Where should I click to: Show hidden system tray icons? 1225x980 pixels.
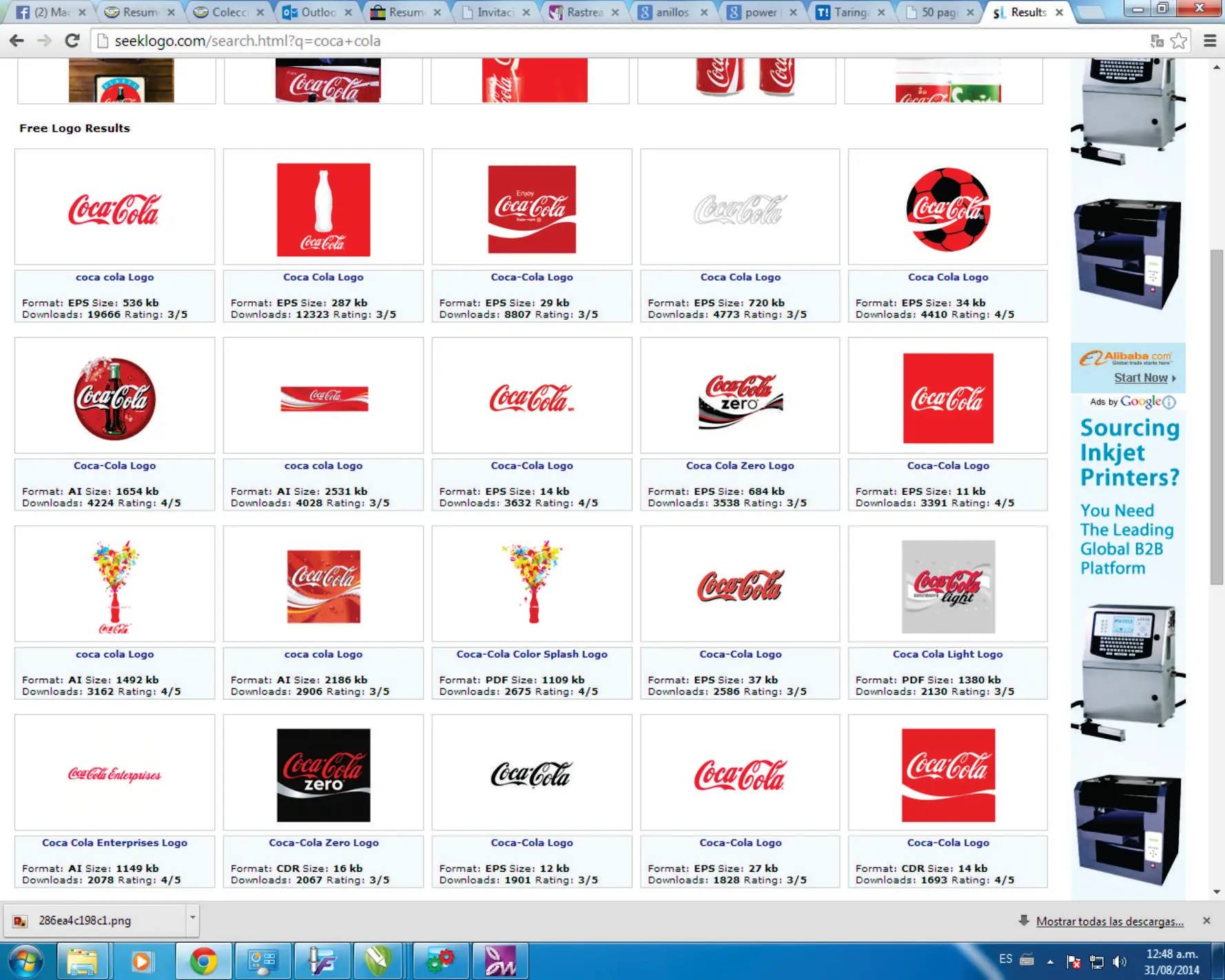[1051, 961]
